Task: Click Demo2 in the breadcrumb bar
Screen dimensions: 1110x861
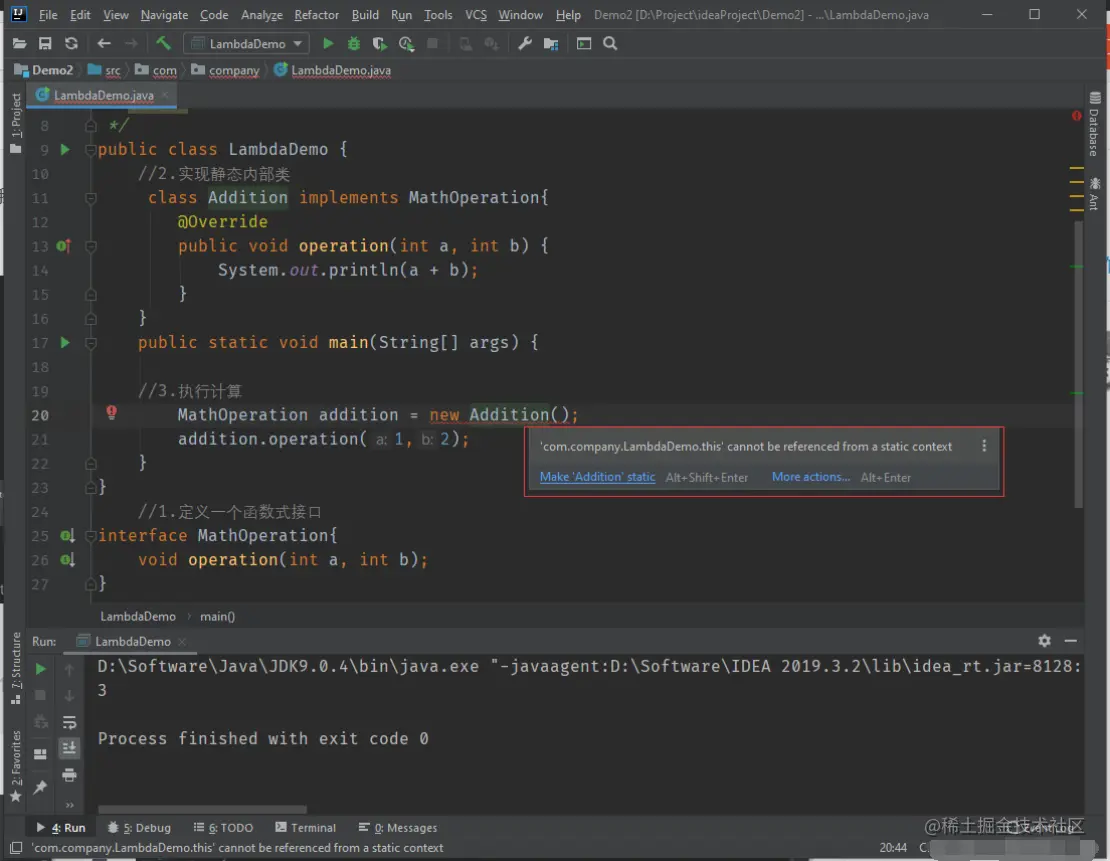Action: pyautogui.click(x=44, y=70)
